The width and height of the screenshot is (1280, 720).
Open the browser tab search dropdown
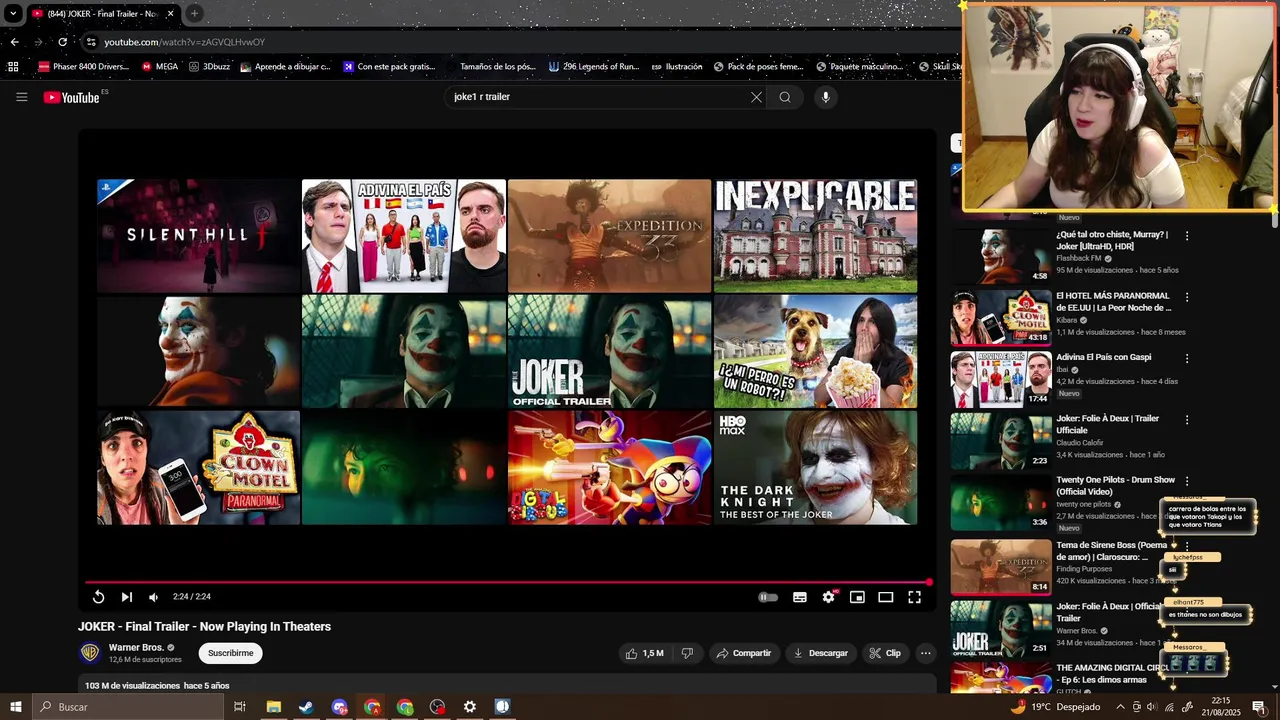pyautogui.click(x=13, y=14)
